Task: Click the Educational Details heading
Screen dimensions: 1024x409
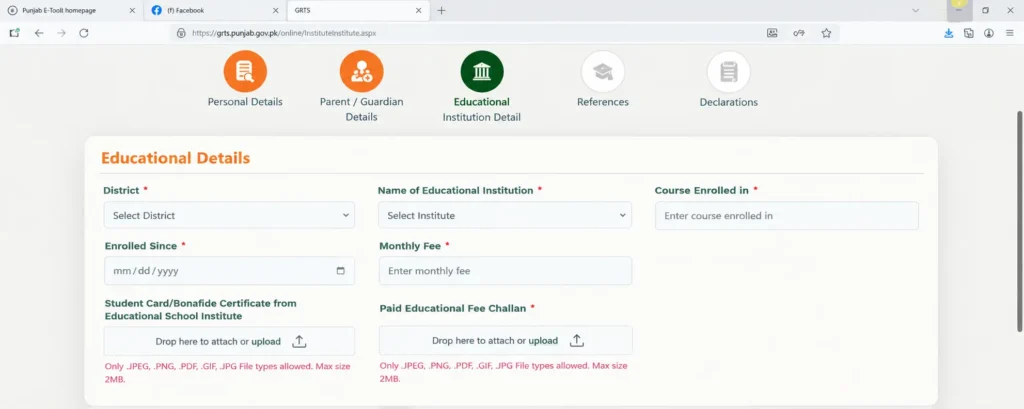Action: pyautogui.click(x=176, y=157)
